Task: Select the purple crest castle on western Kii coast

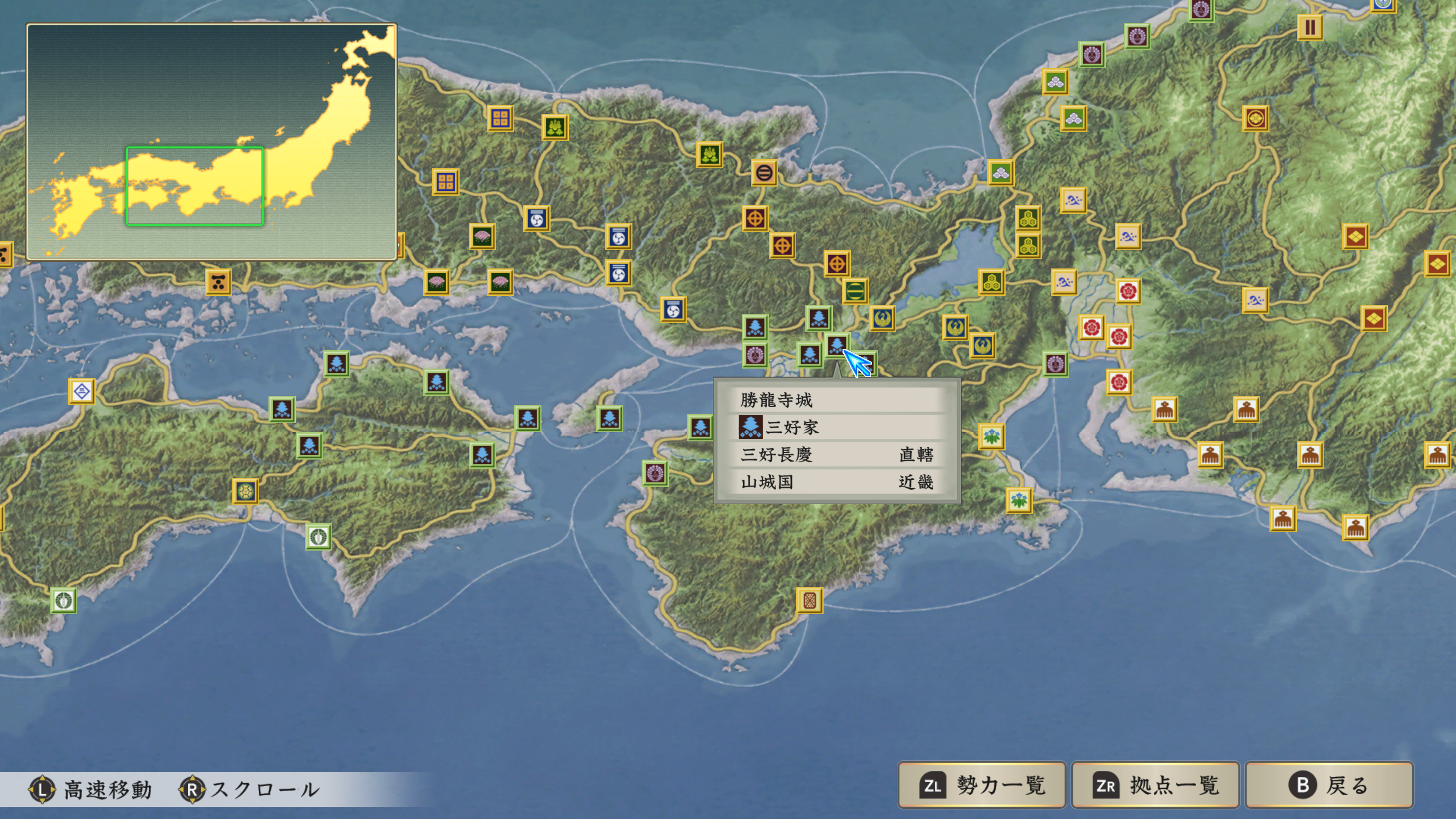Action: (x=654, y=472)
